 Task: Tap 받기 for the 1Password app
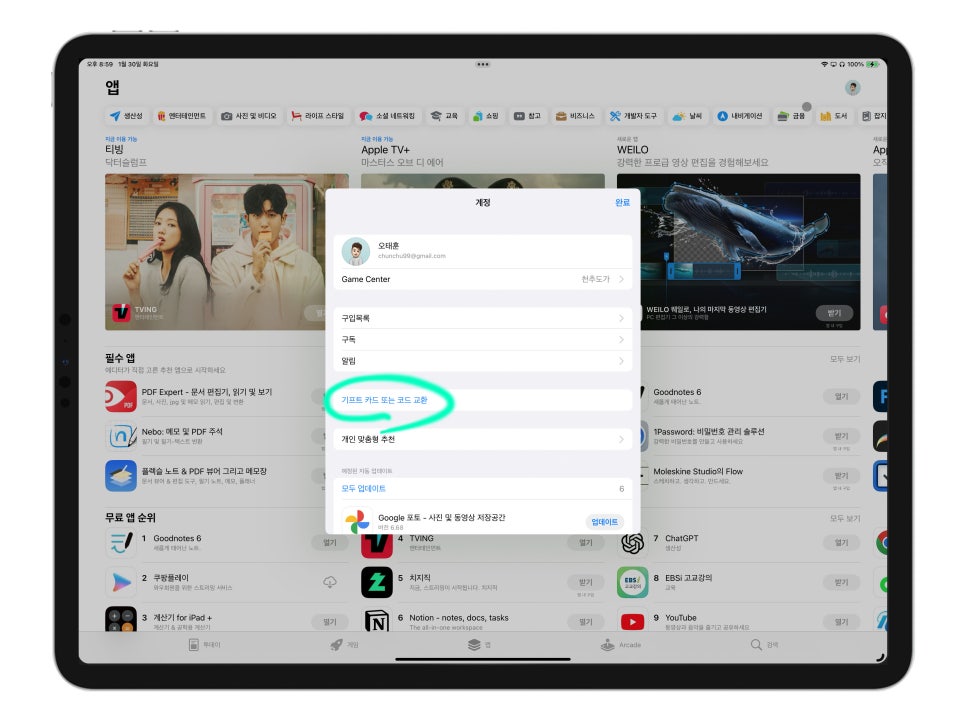[x=842, y=436]
